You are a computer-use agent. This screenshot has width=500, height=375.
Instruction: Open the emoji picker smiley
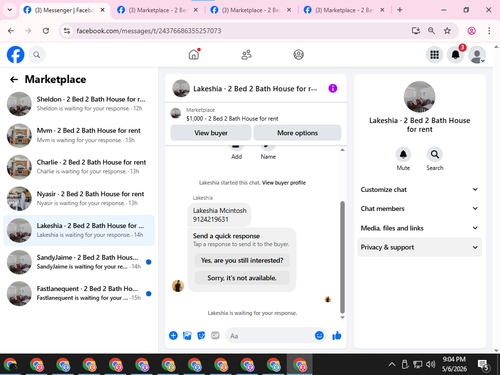(319, 335)
